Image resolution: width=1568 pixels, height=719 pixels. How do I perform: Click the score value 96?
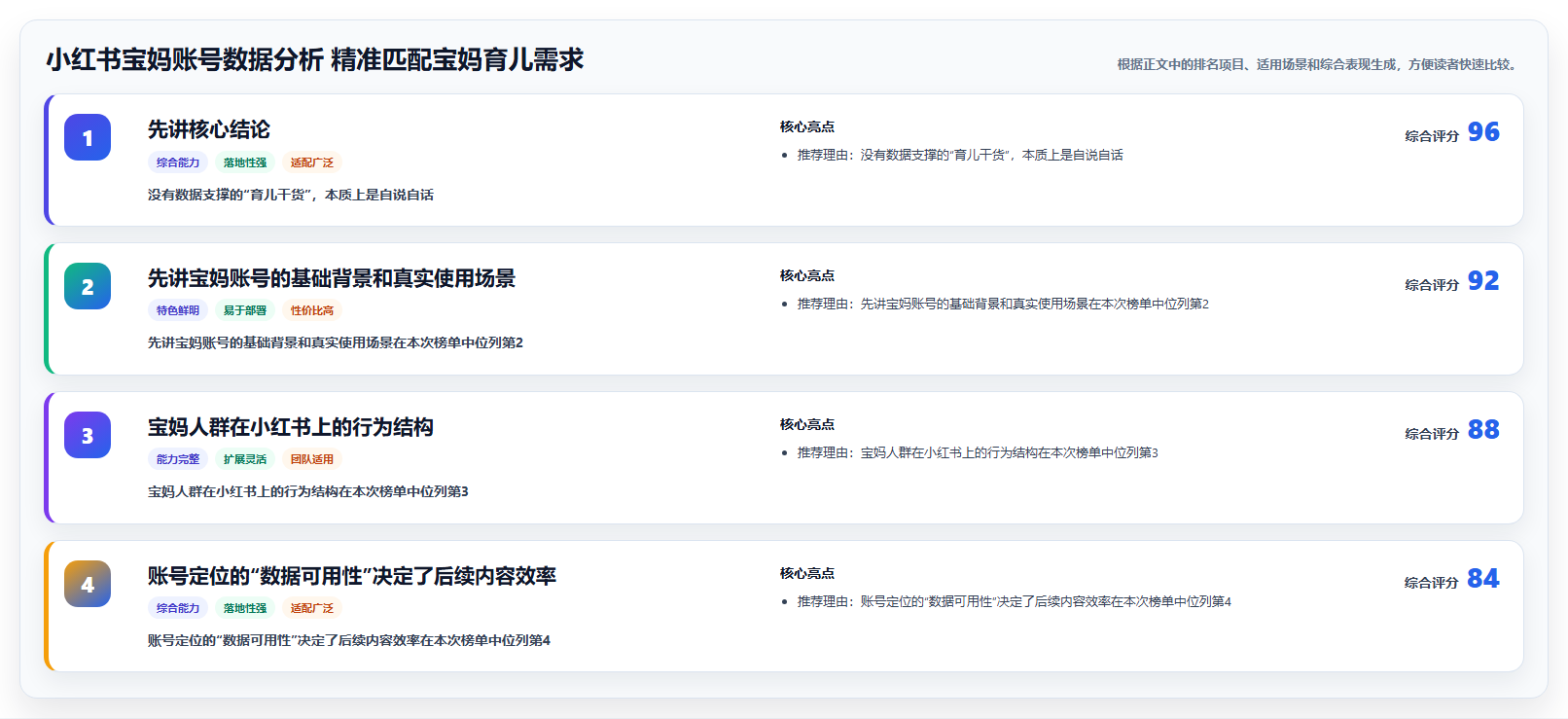[x=1483, y=131]
